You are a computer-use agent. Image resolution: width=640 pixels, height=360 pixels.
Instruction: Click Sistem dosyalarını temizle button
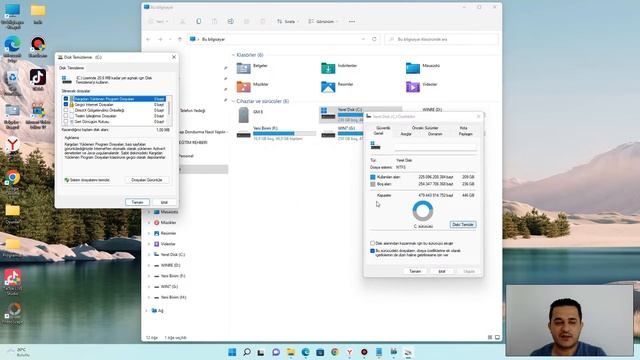(87, 180)
